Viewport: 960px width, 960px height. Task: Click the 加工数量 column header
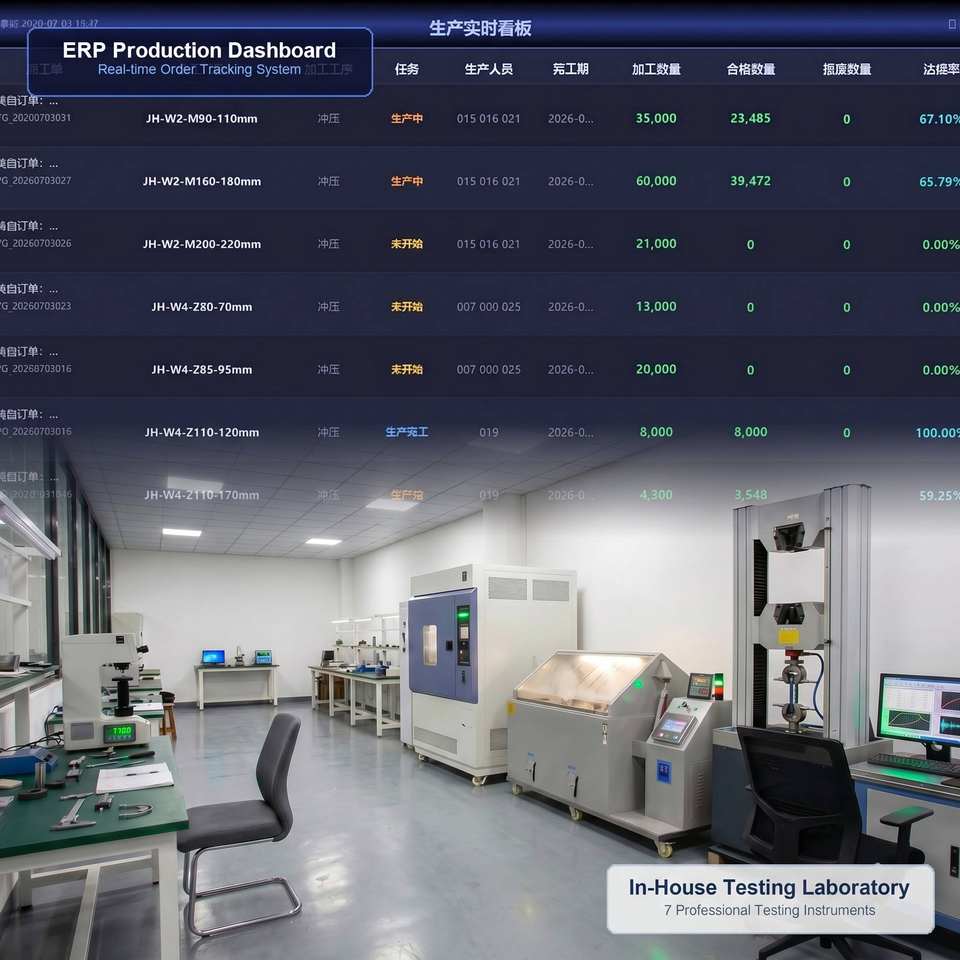tap(656, 69)
